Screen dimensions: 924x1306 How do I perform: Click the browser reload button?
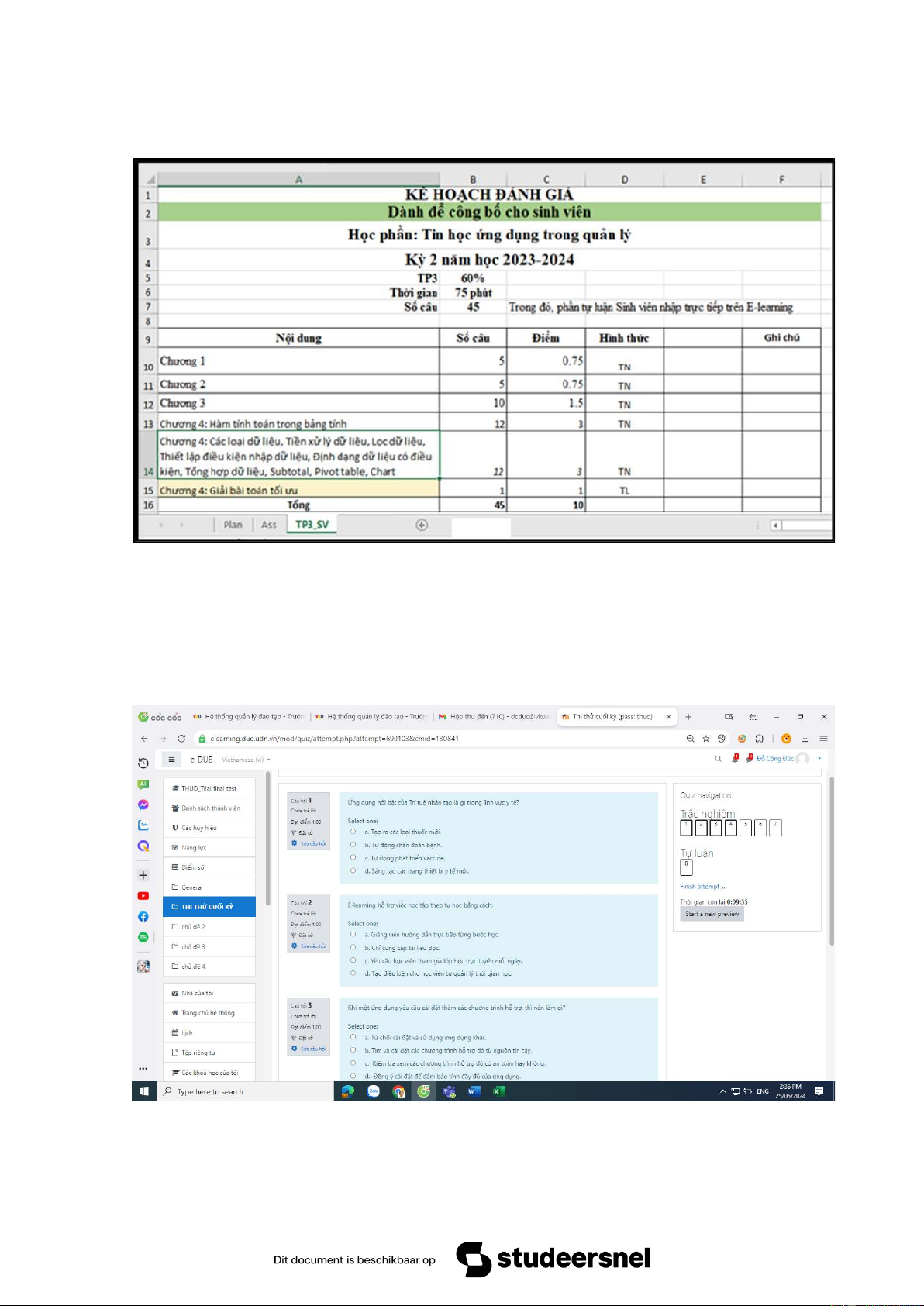point(181,739)
